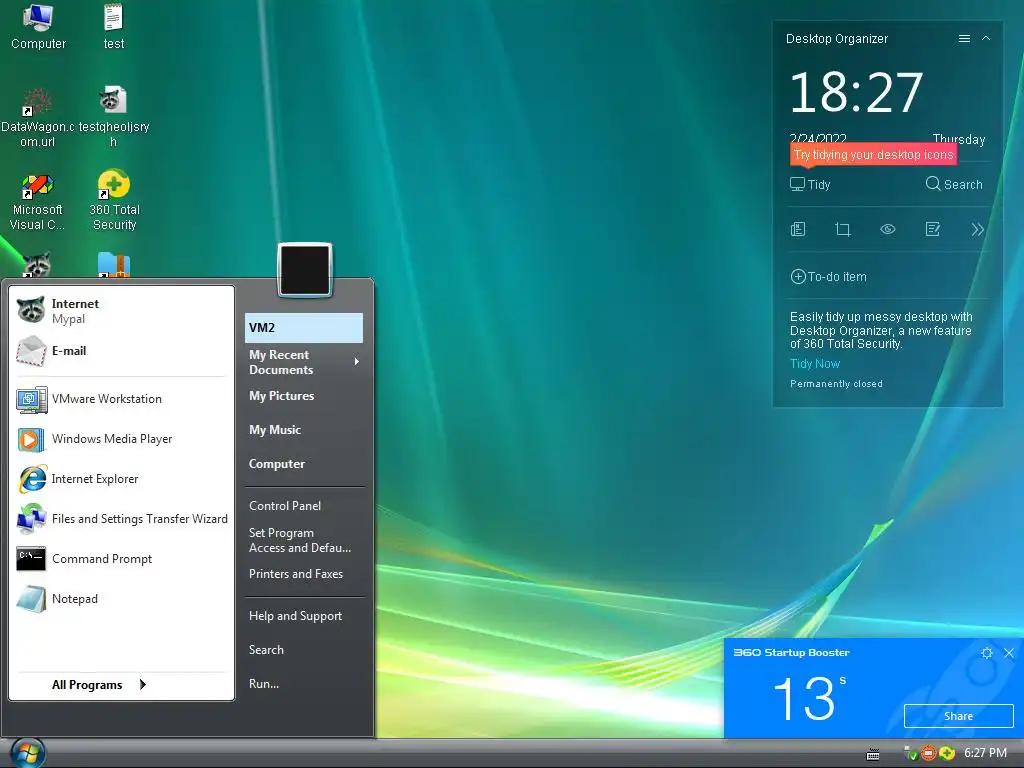Open Control Panel from Start menu
1024x768 pixels.
[x=304, y=505]
